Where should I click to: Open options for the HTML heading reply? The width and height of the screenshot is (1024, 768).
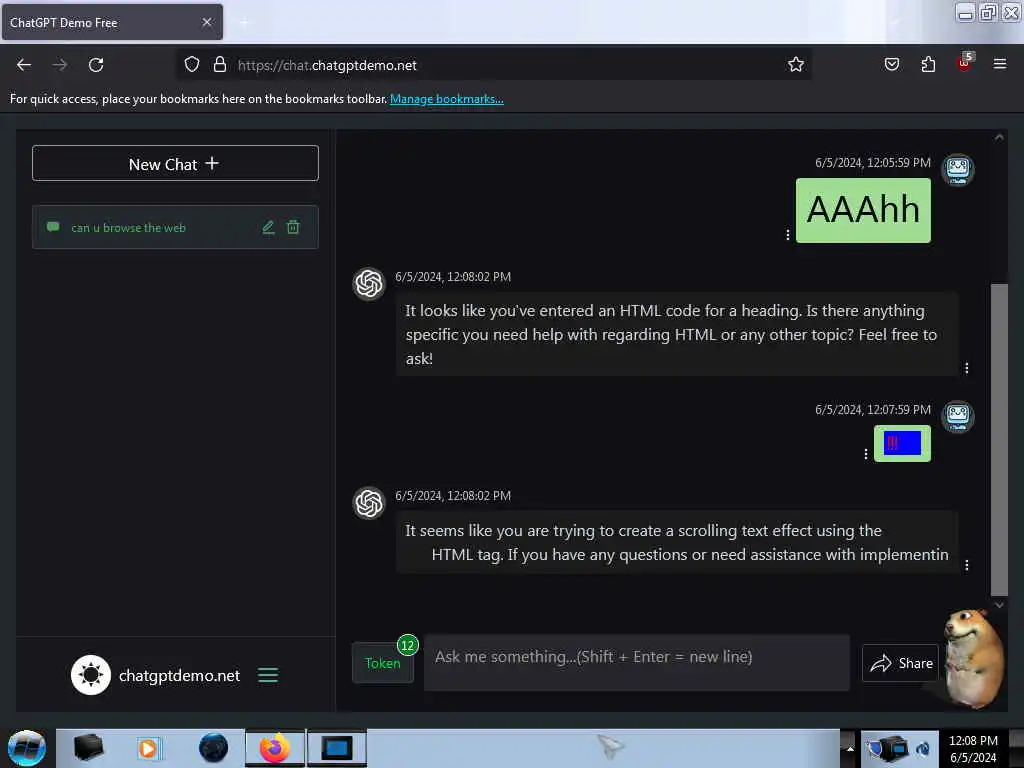pyautogui.click(x=967, y=368)
